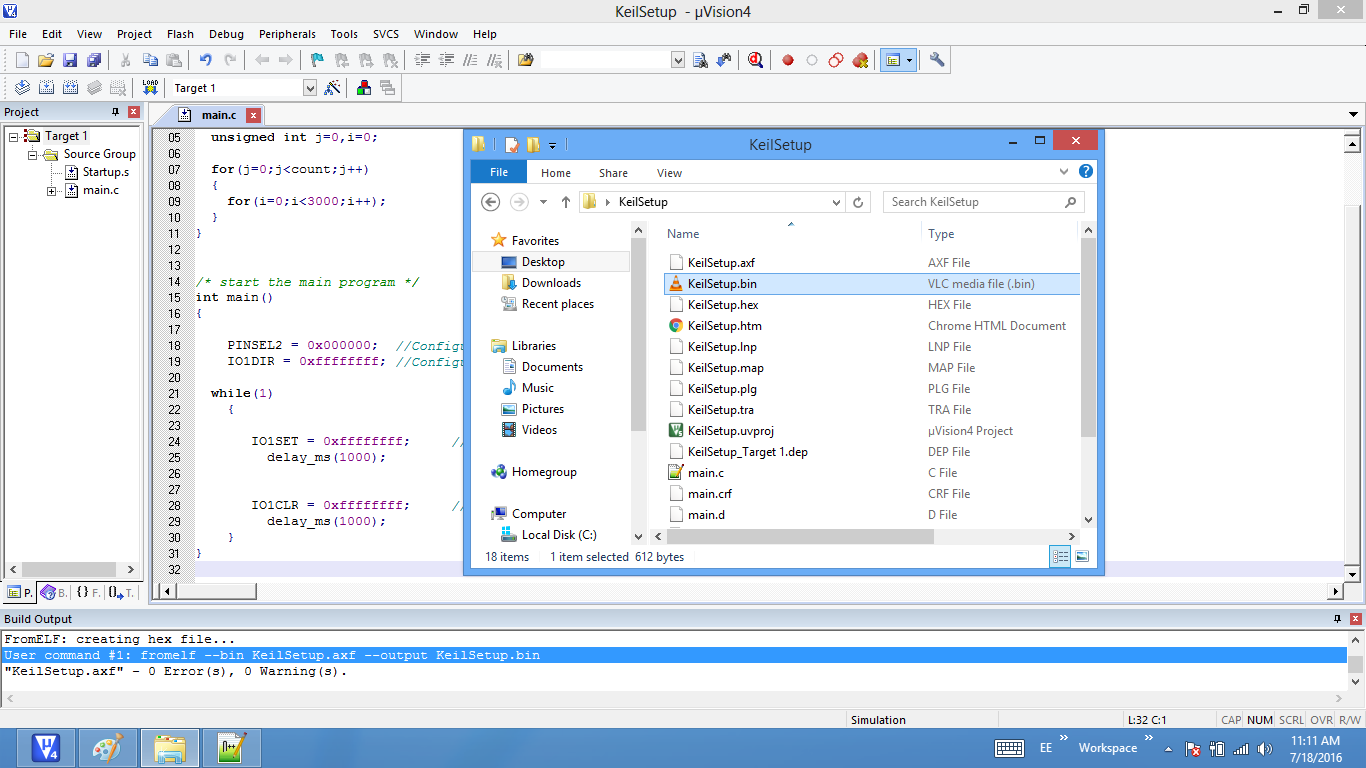Open the find text combo box dropdown
This screenshot has width=1366, height=768.
point(678,60)
